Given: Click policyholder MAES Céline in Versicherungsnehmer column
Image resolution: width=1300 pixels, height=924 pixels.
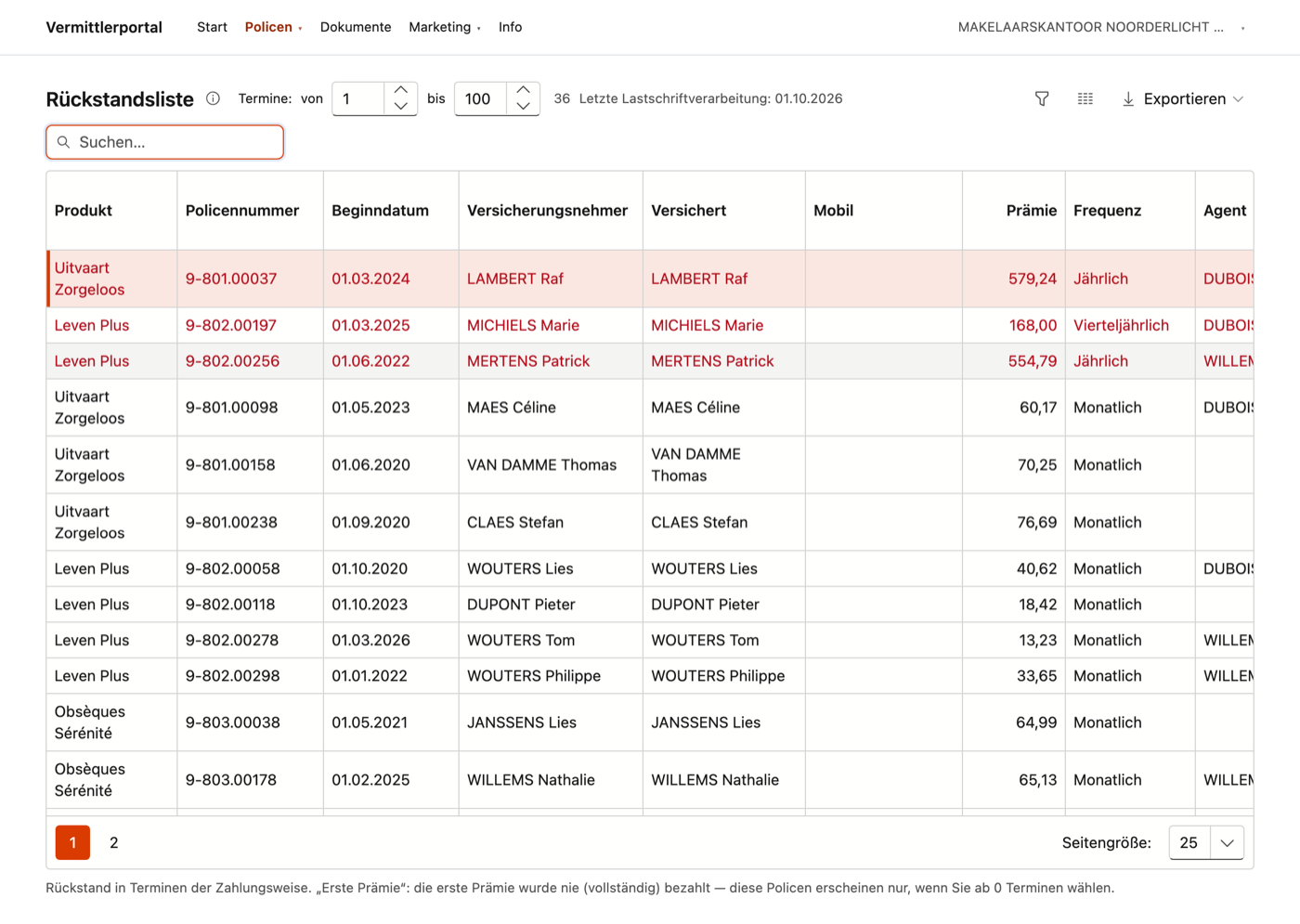Looking at the screenshot, I should pyautogui.click(x=512, y=408).
